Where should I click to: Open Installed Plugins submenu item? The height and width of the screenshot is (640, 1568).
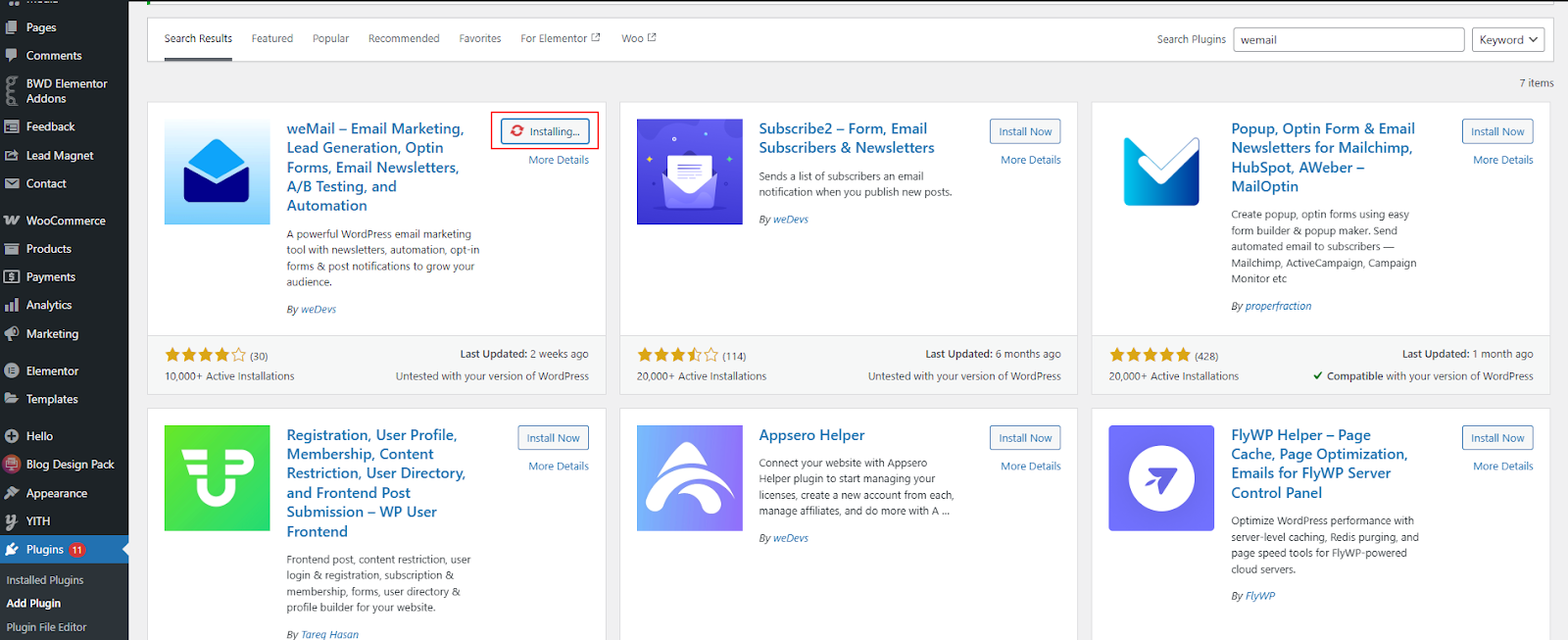click(x=45, y=580)
